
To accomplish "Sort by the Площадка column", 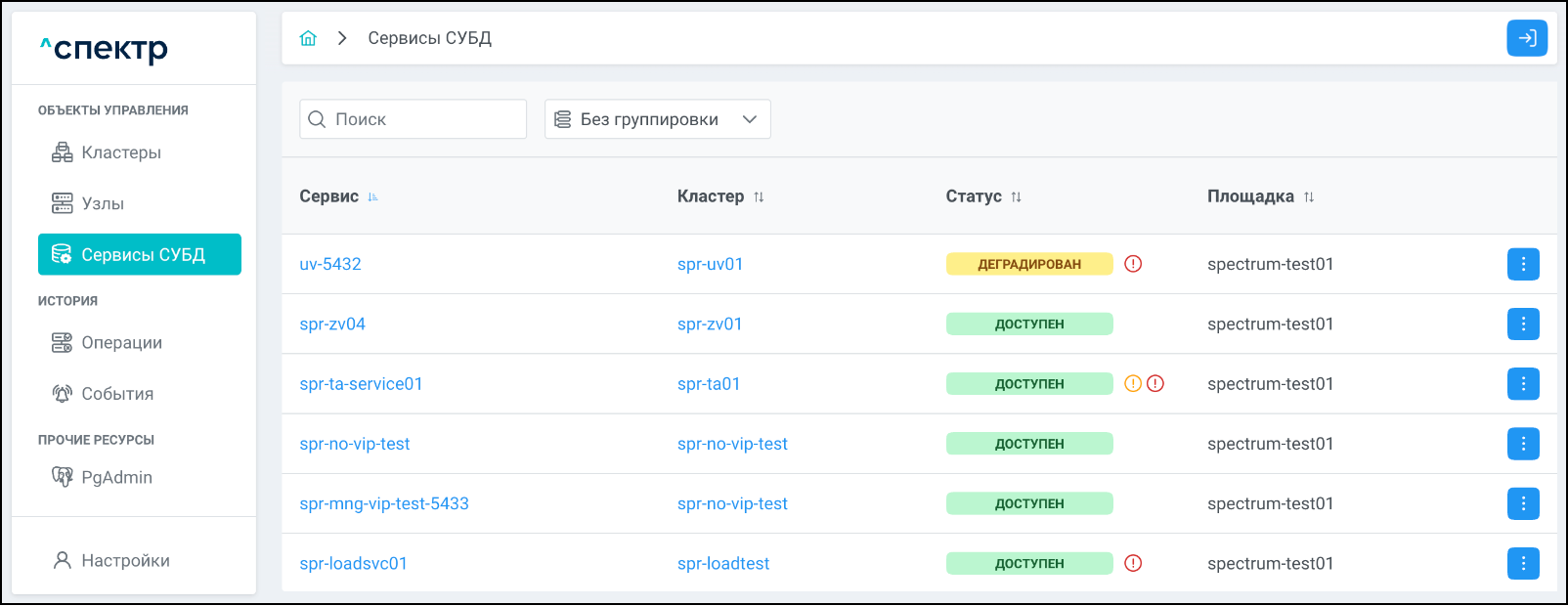I will (x=1308, y=197).
